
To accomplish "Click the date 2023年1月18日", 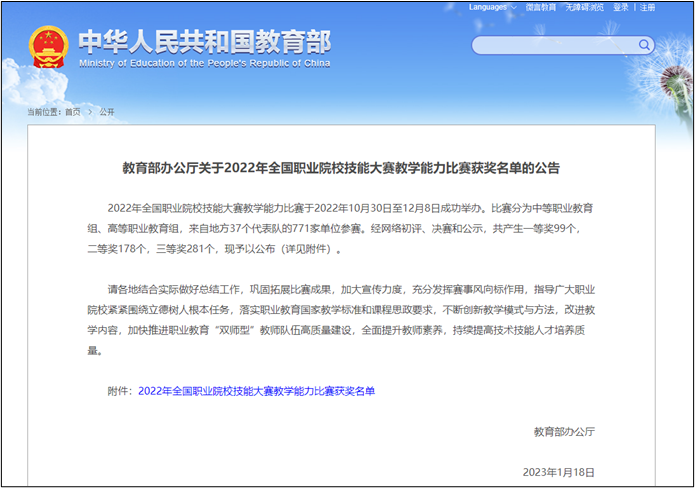I will (558, 472).
